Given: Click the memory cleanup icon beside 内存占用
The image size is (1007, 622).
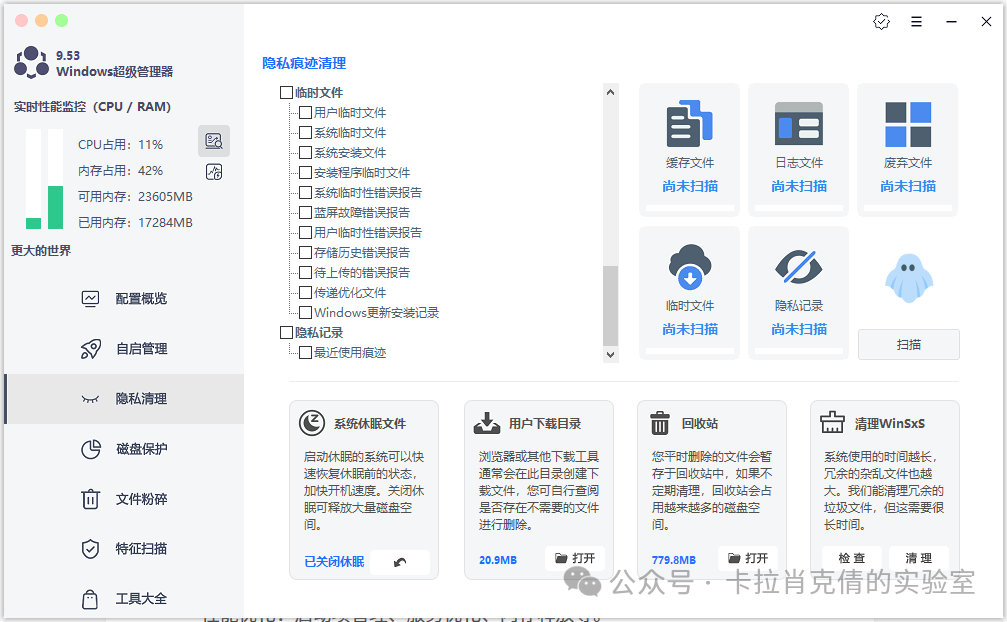Looking at the screenshot, I should (214, 171).
